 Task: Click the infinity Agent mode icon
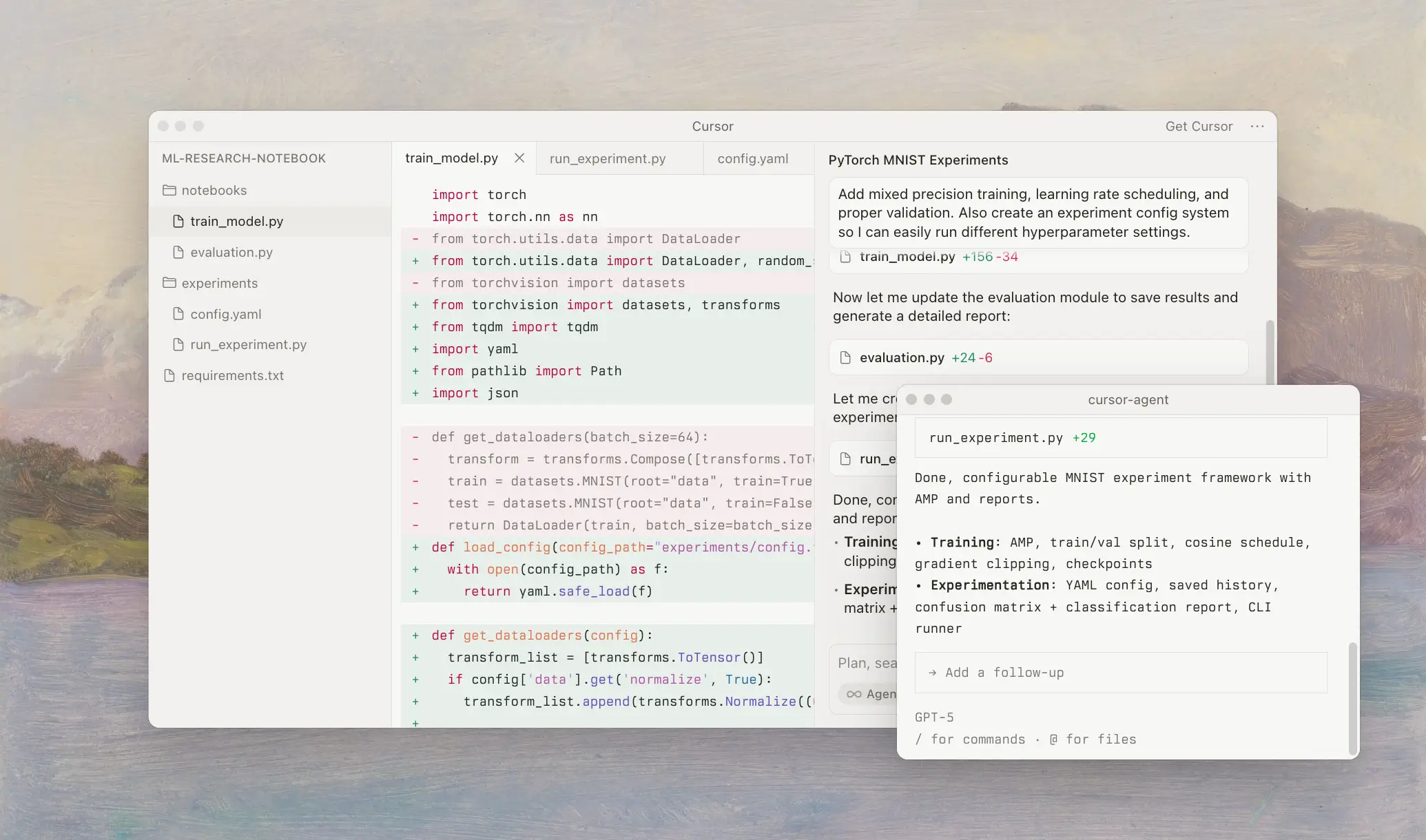coord(853,694)
